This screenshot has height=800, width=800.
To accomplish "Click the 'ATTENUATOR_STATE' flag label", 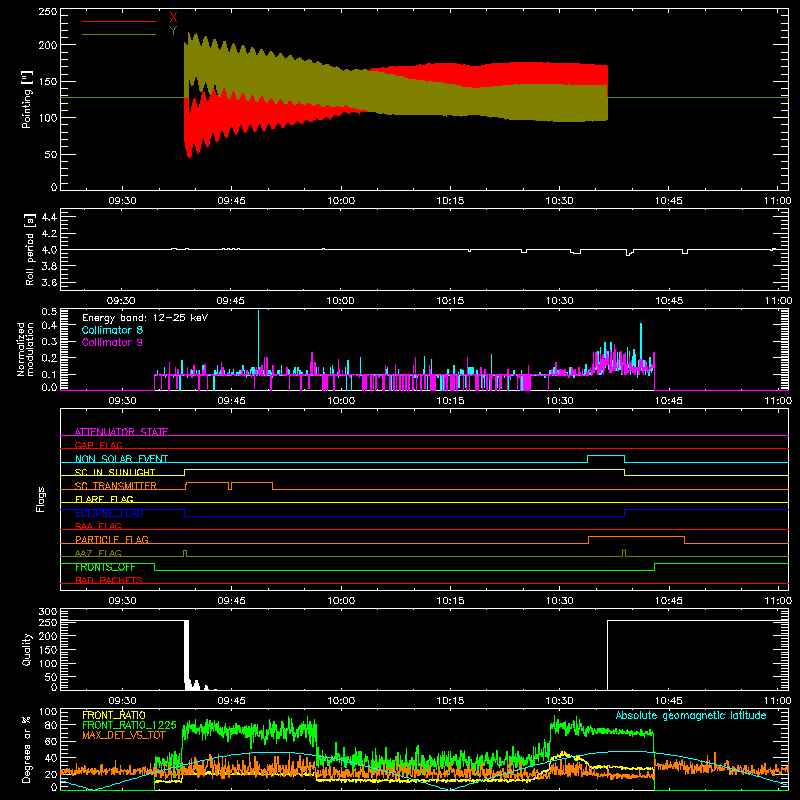I will [121, 432].
